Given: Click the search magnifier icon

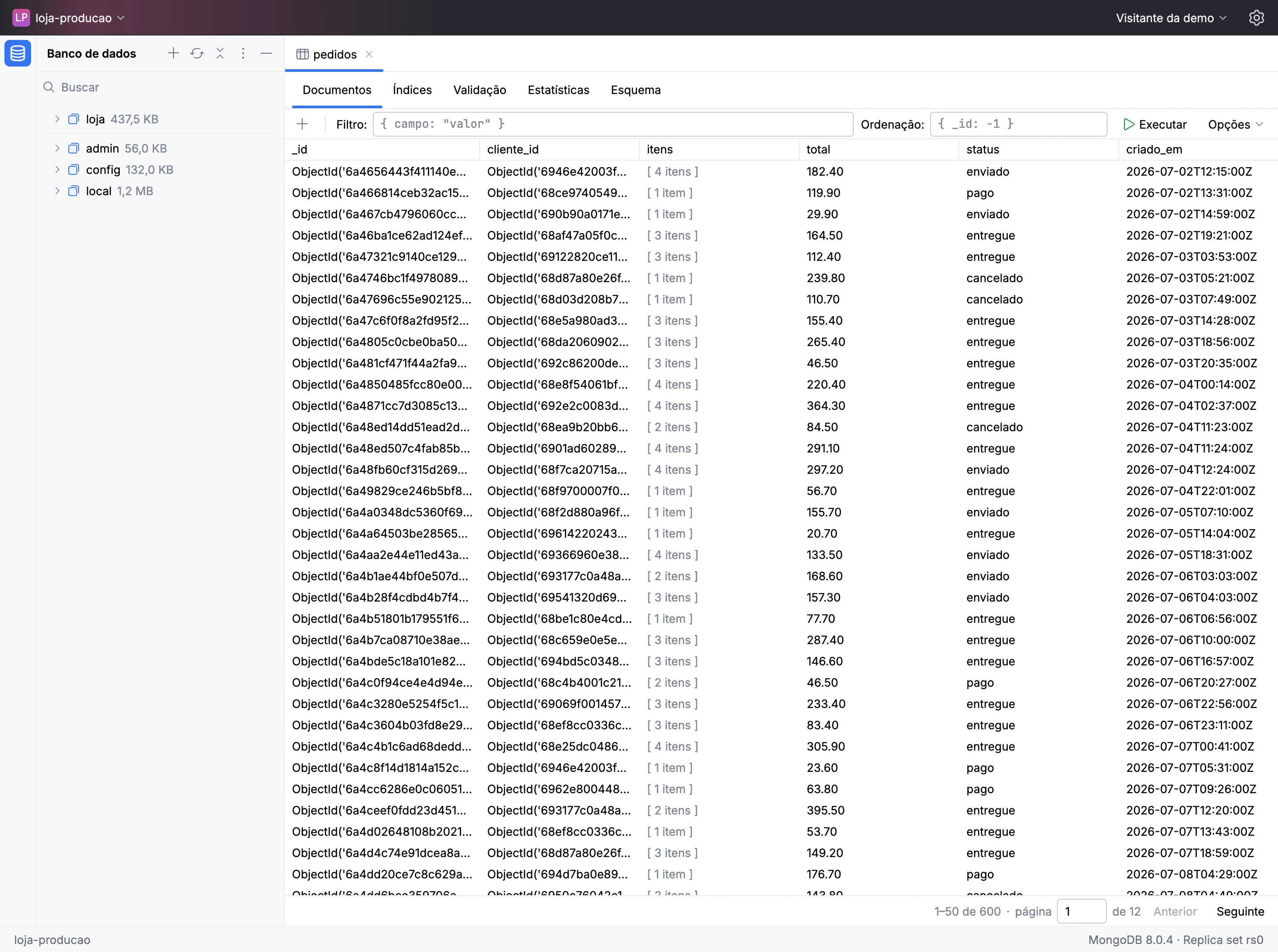Looking at the screenshot, I should 49,87.
